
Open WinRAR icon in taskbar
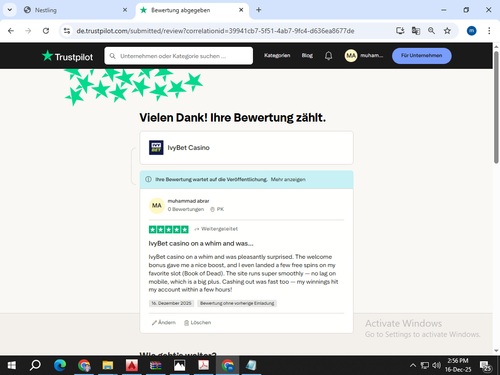pyautogui.click(x=155, y=365)
